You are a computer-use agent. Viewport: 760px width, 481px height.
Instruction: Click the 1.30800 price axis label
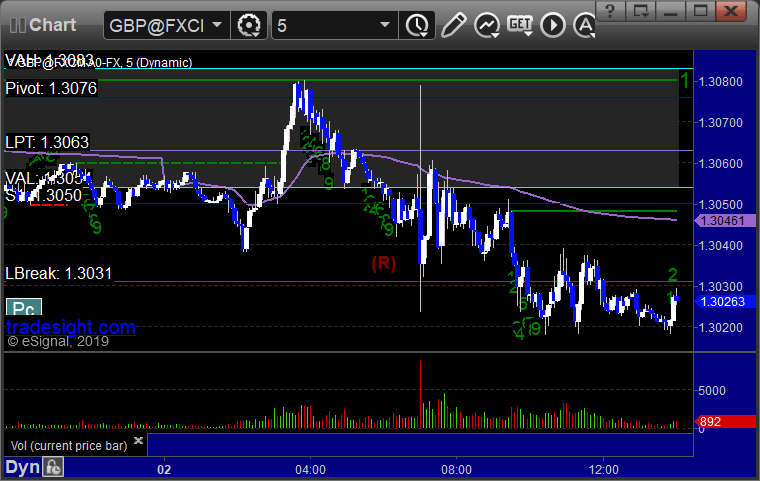[x=721, y=81]
